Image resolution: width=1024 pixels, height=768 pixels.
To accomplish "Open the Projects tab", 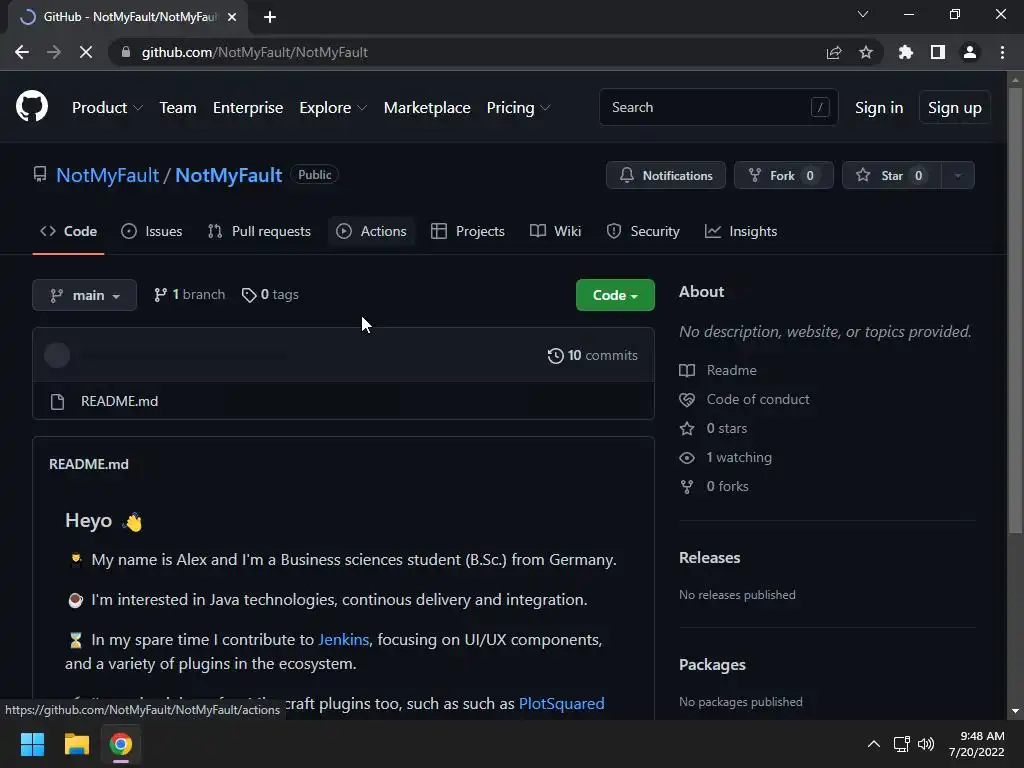I will click(468, 231).
